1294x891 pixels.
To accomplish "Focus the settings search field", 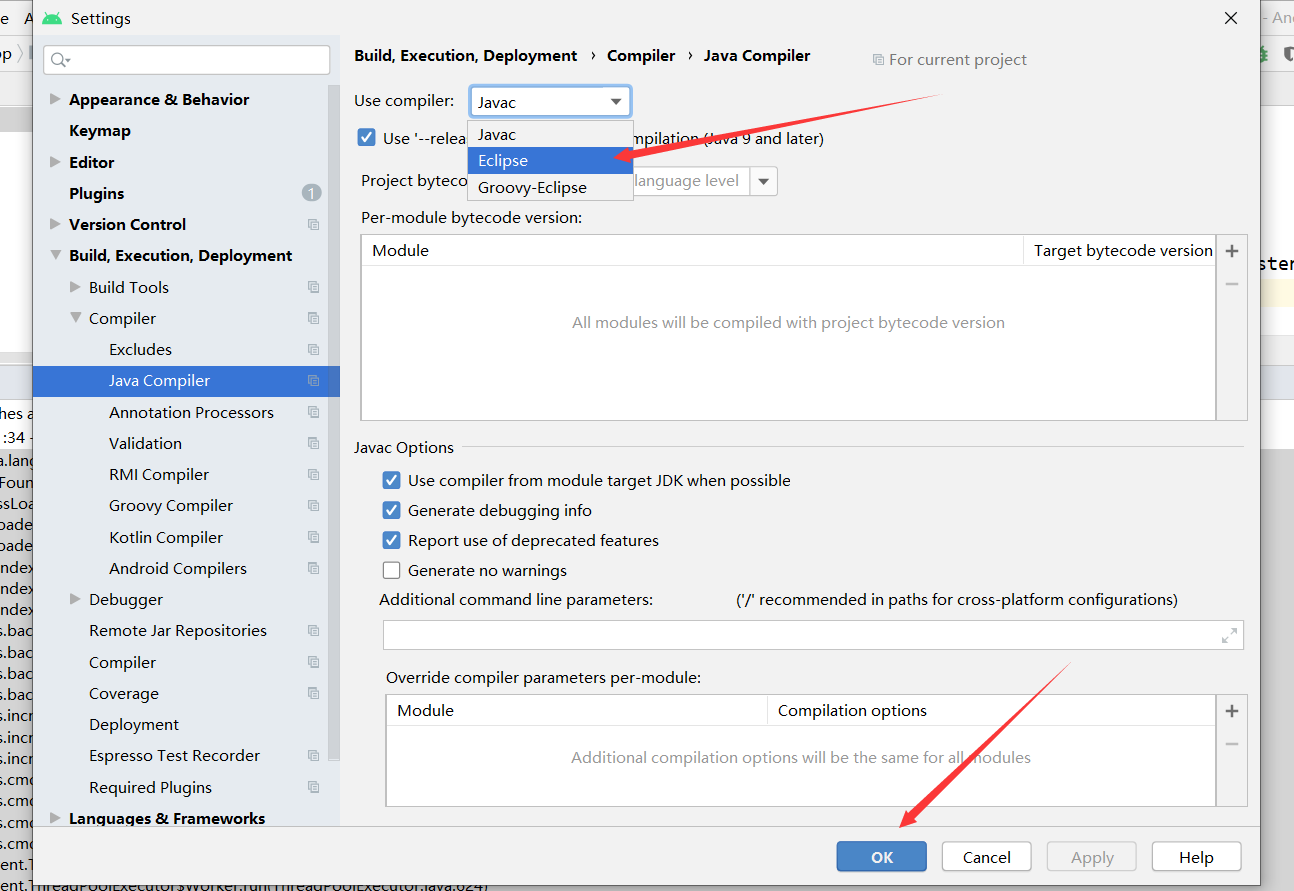I will click(186, 60).
